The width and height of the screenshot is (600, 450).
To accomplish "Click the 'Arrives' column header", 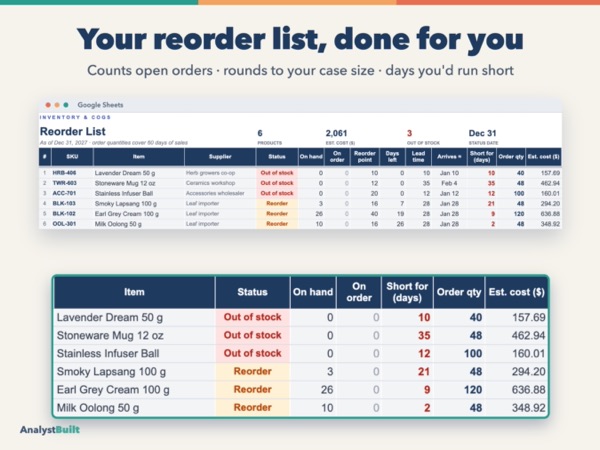I will tap(449, 157).
